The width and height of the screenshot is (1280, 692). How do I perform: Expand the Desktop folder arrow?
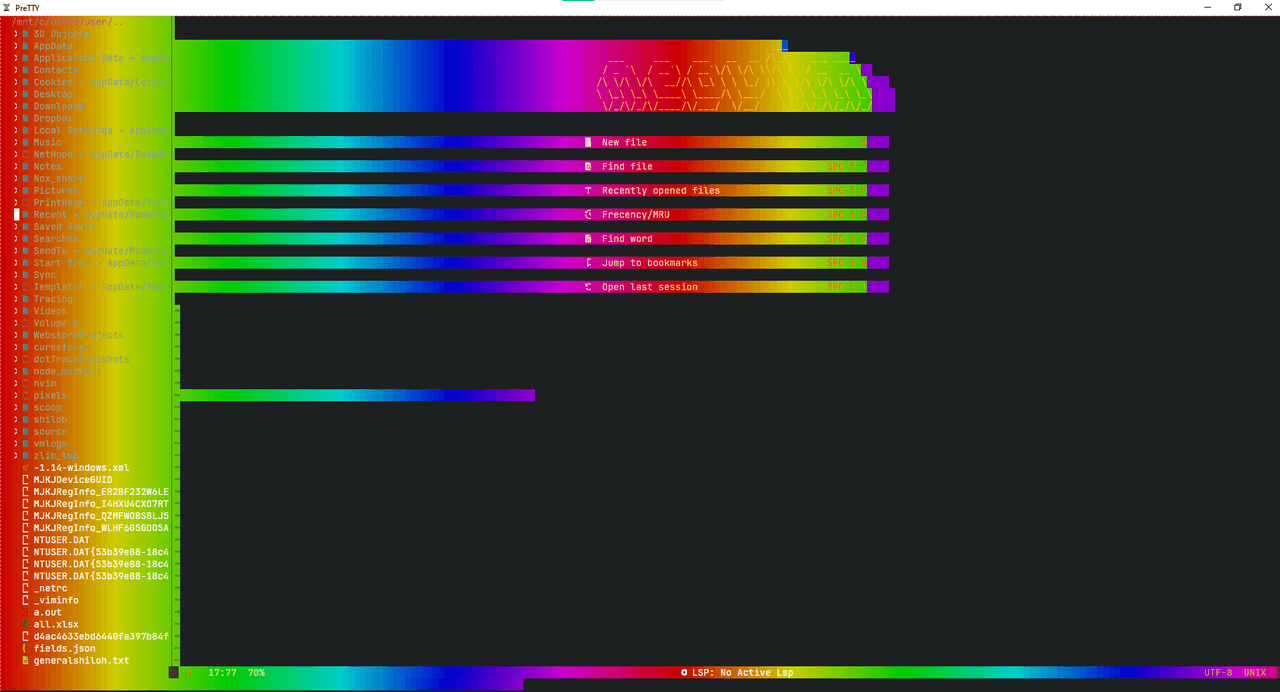(x=16, y=94)
